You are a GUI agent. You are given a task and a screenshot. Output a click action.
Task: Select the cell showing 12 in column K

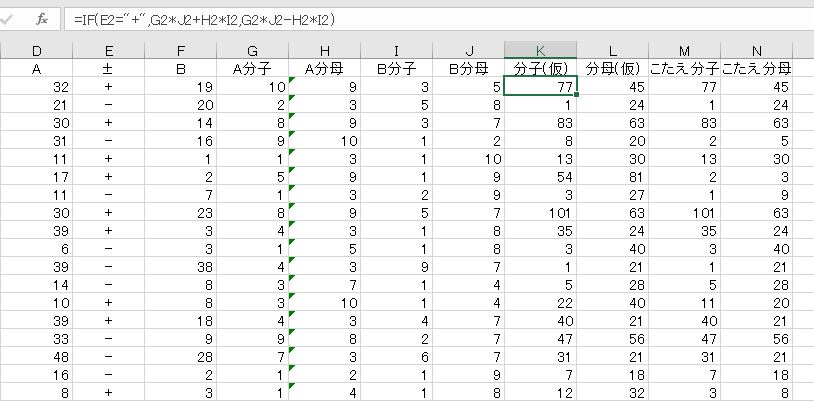[540, 393]
